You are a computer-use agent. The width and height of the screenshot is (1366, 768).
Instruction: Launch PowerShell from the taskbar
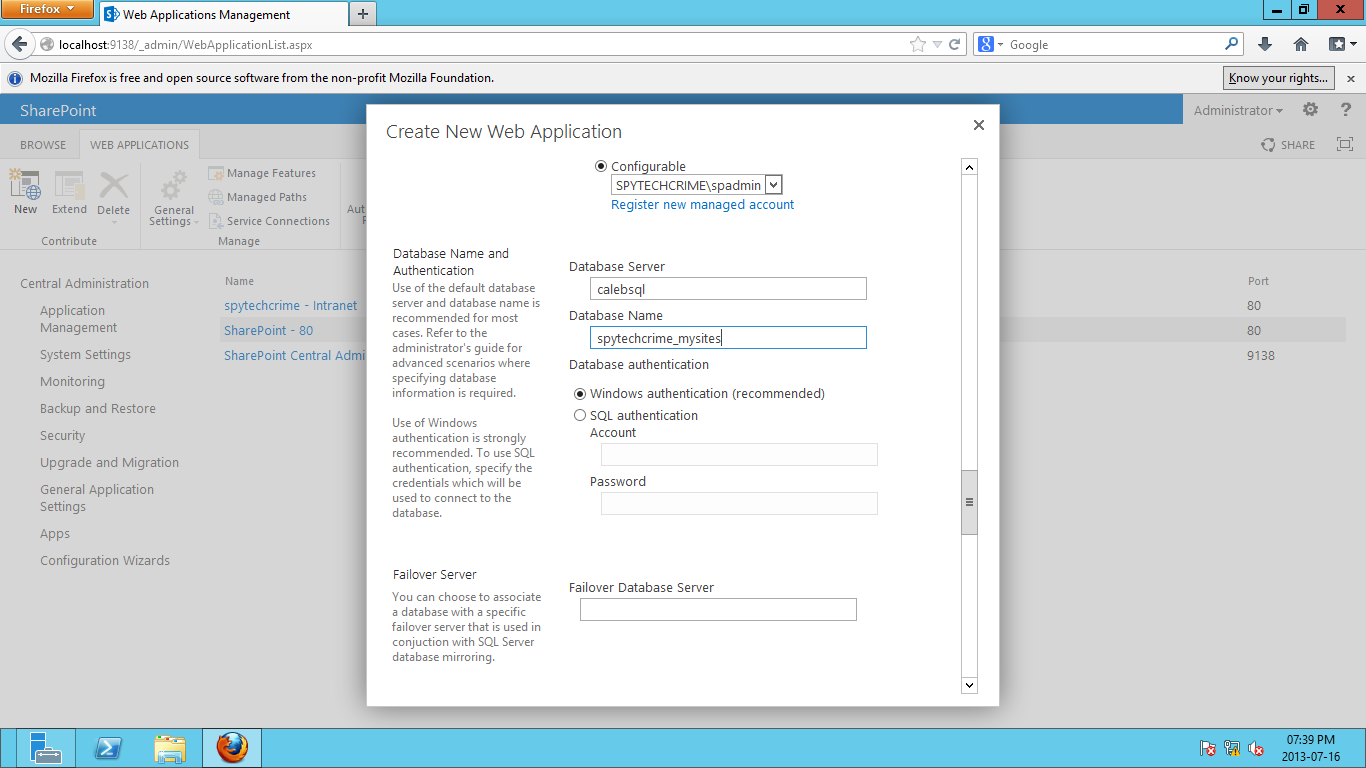click(108, 748)
